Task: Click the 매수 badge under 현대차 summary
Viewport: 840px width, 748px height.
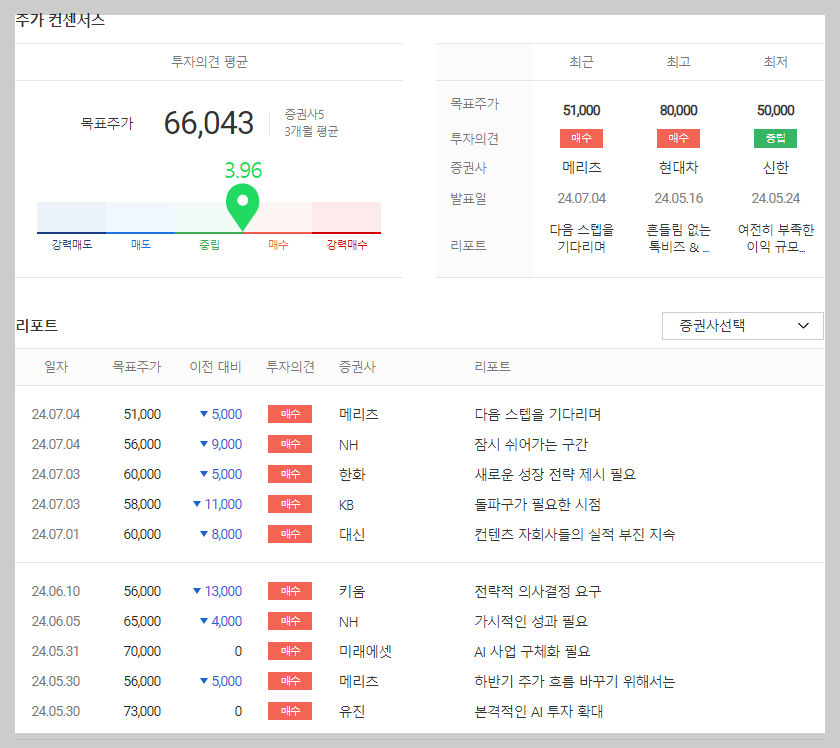Action: pyautogui.click(x=678, y=138)
